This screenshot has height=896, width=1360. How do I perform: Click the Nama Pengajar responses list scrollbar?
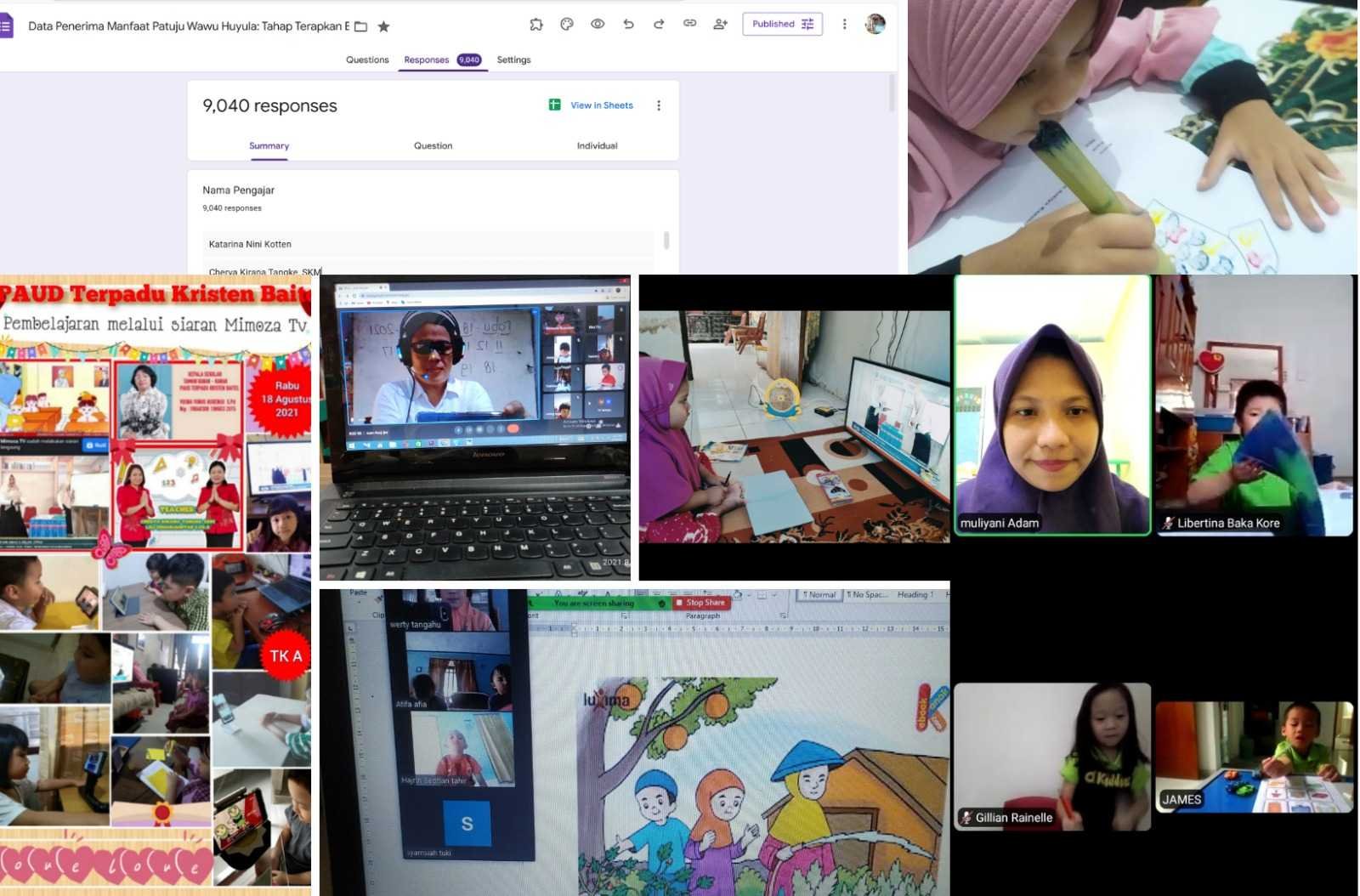pyautogui.click(x=666, y=241)
